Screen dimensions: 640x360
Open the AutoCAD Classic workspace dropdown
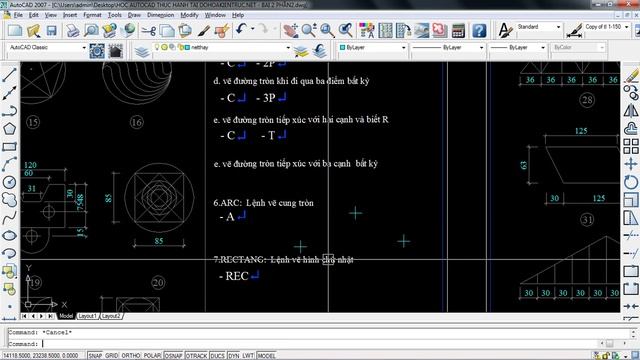click(47, 47)
